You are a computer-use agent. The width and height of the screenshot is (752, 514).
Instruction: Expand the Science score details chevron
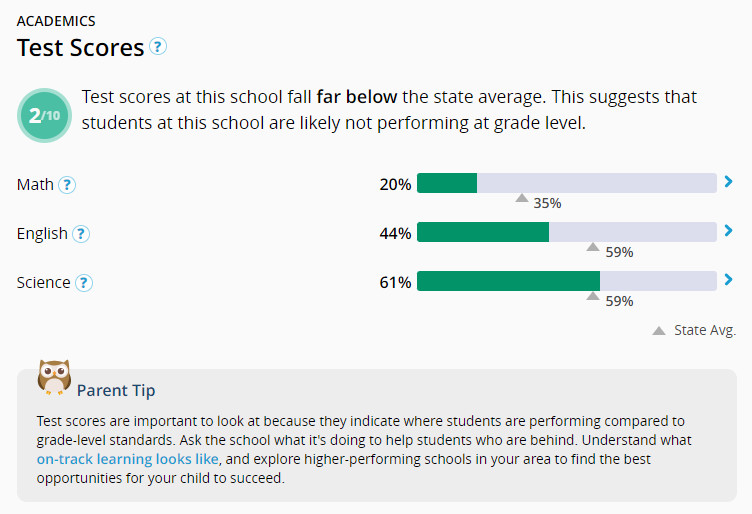coord(728,280)
